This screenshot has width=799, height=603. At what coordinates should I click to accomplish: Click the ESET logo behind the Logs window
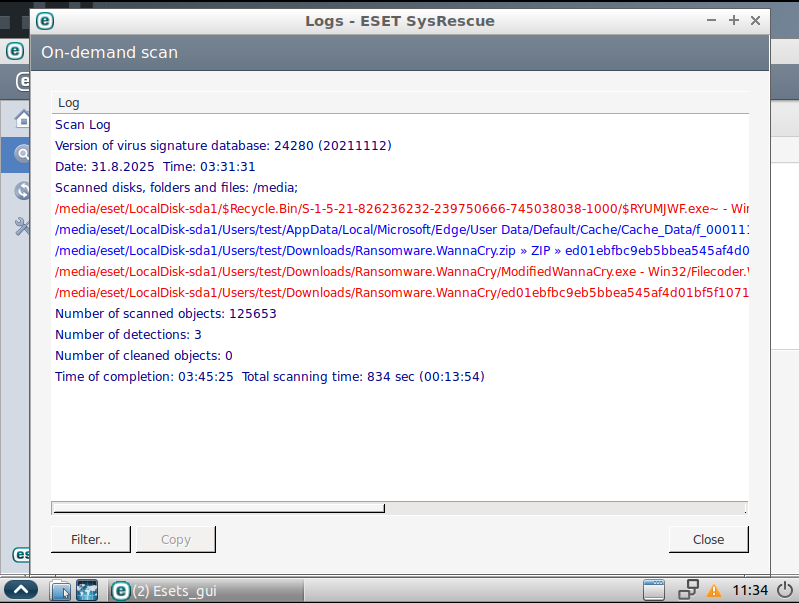click(x=15, y=51)
